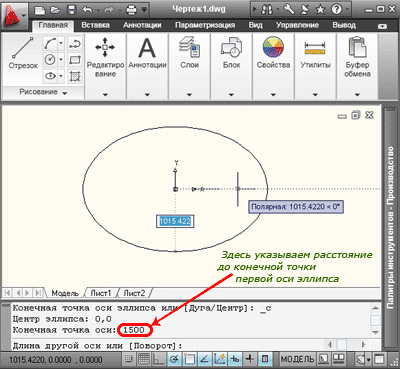Expand the Редактирование panel dropdown arrow
Screen dimensions: 400x369
[105, 95]
